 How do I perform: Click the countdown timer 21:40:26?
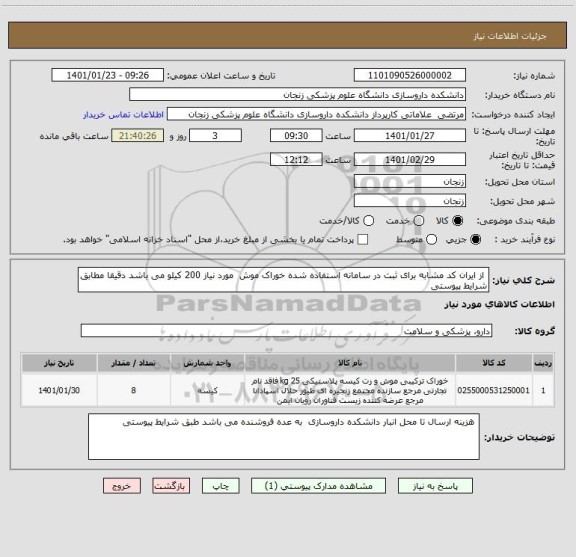[x=138, y=136]
